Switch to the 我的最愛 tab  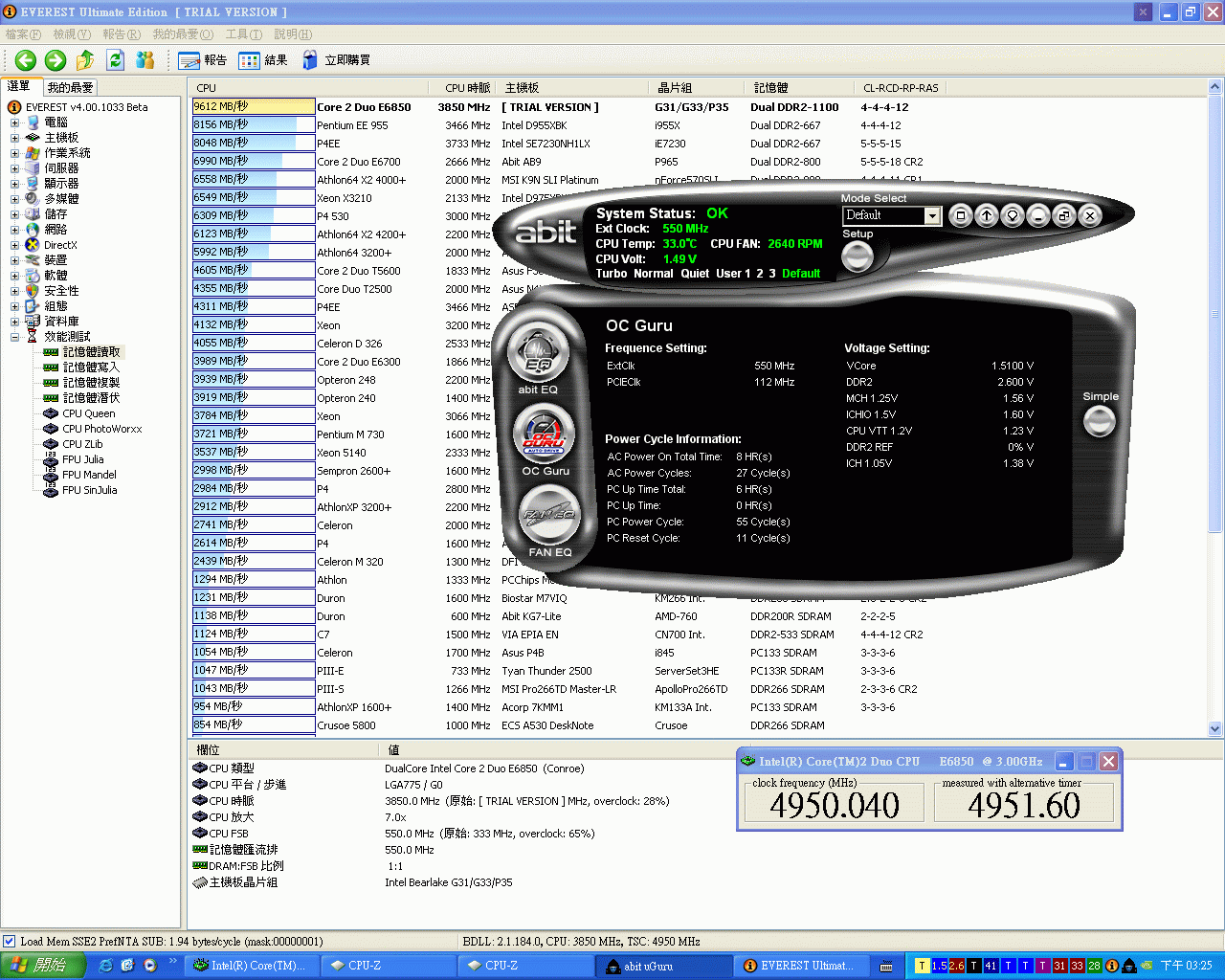pos(71,87)
